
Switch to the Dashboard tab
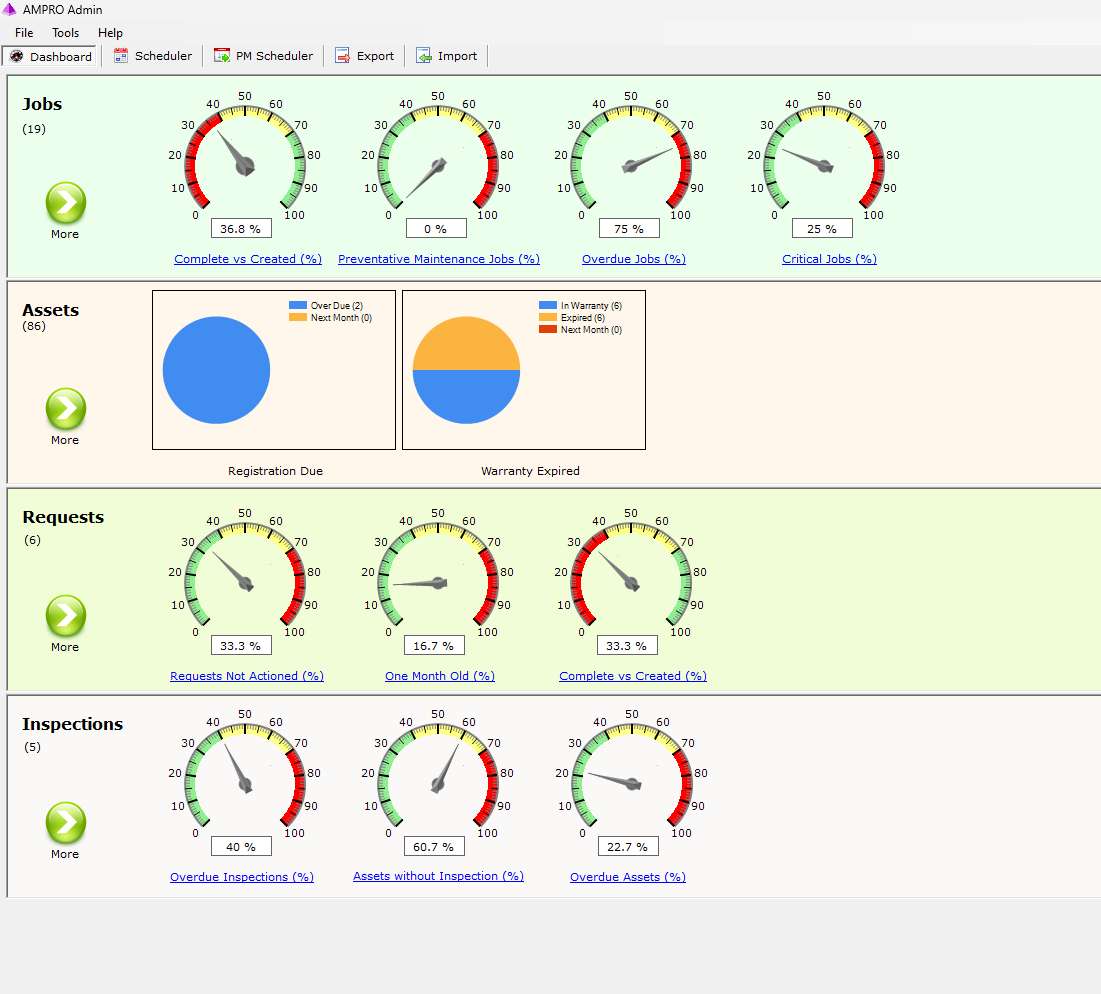50,56
